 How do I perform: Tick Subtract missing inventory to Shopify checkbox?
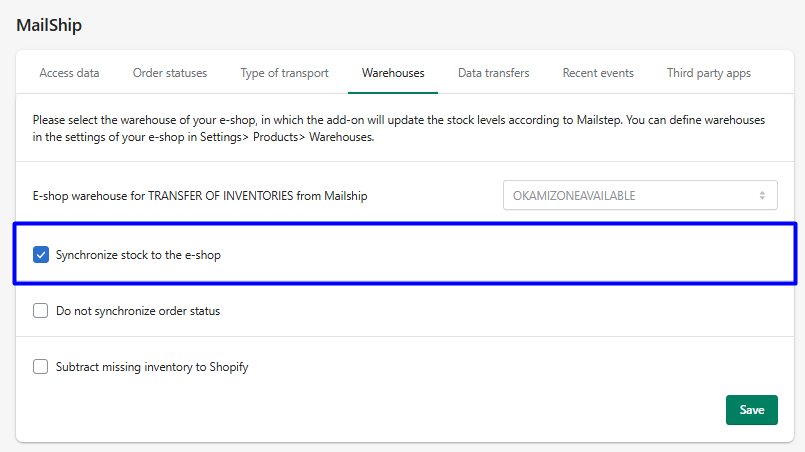pos(41,367)
